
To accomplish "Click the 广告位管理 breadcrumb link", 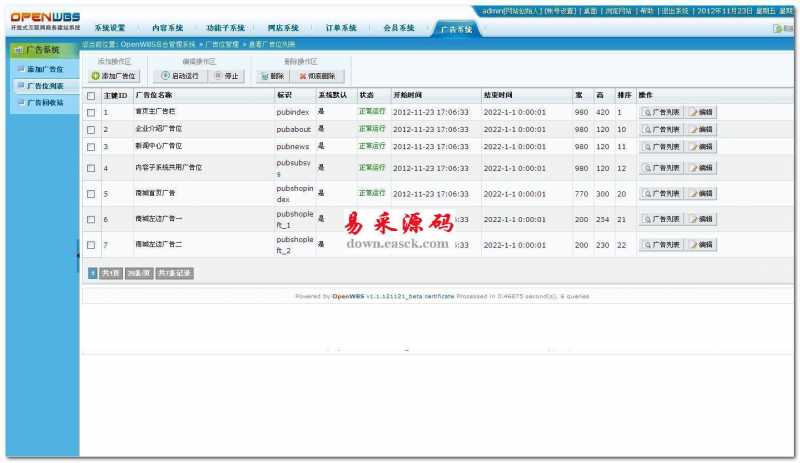I will point(222,44).
